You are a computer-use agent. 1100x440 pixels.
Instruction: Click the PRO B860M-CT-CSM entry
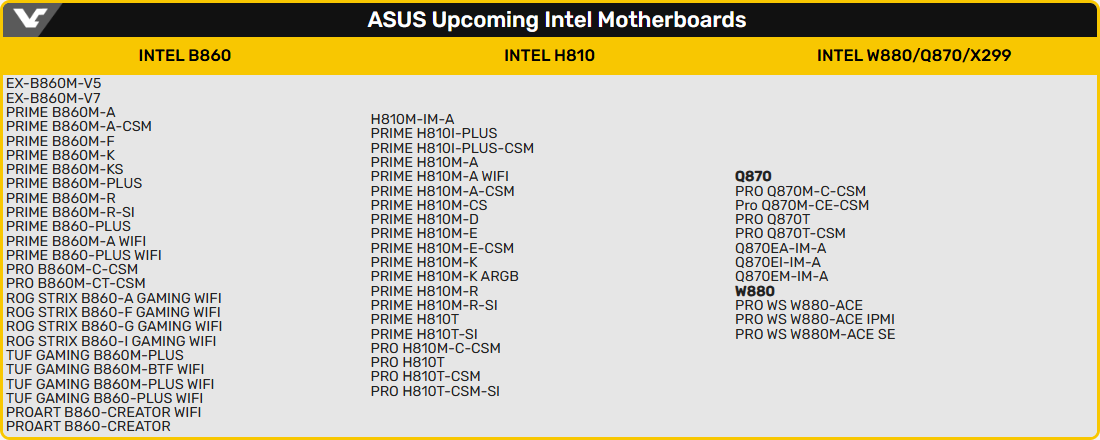pyautogui.click(x=76, y=283)
